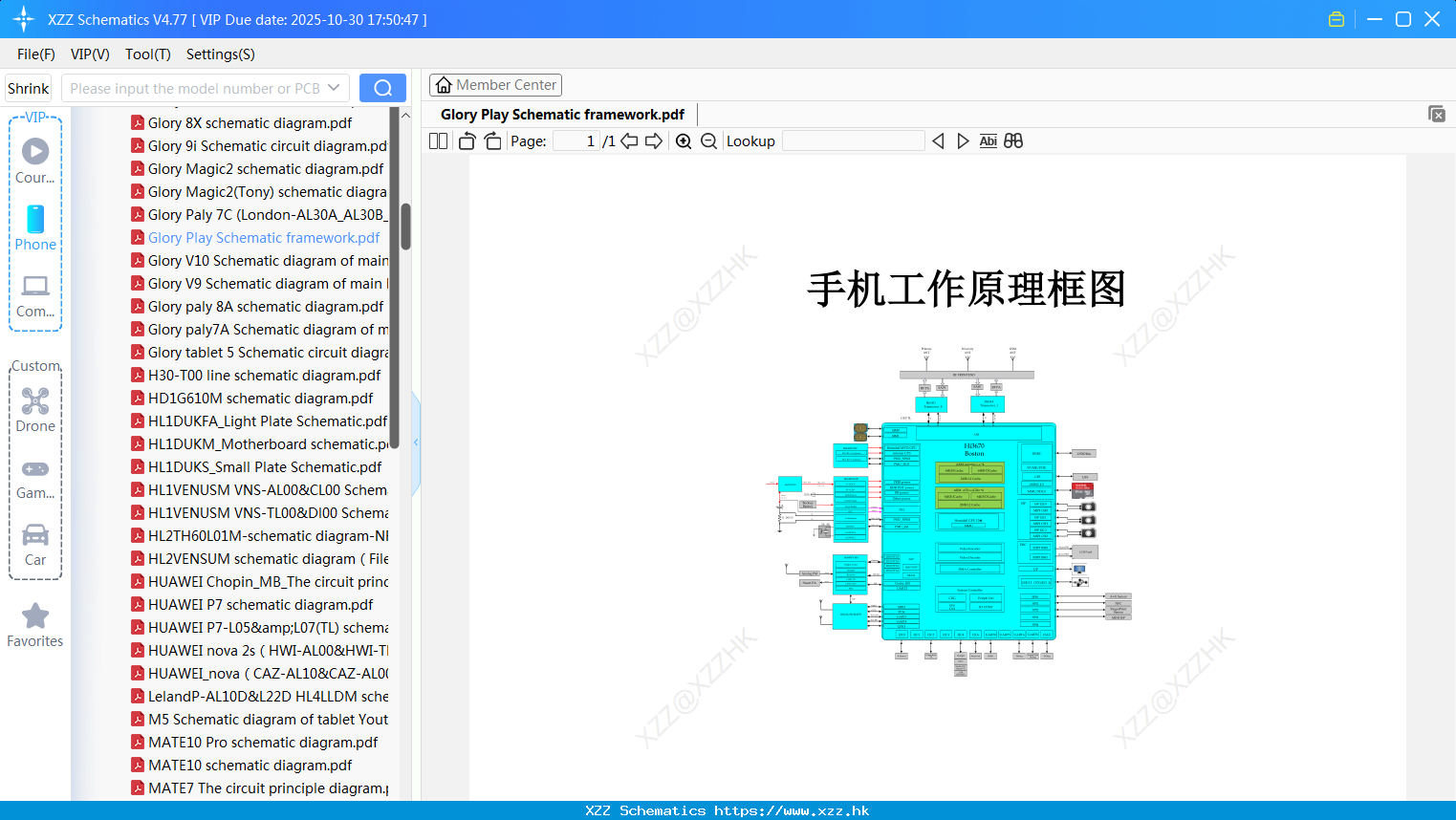The width and height of the screenshot is (1456, 820).
Task: Select the Glory Play Schematic framework.pdf tab
Action: pyautogui.click(x=563, y=115)
